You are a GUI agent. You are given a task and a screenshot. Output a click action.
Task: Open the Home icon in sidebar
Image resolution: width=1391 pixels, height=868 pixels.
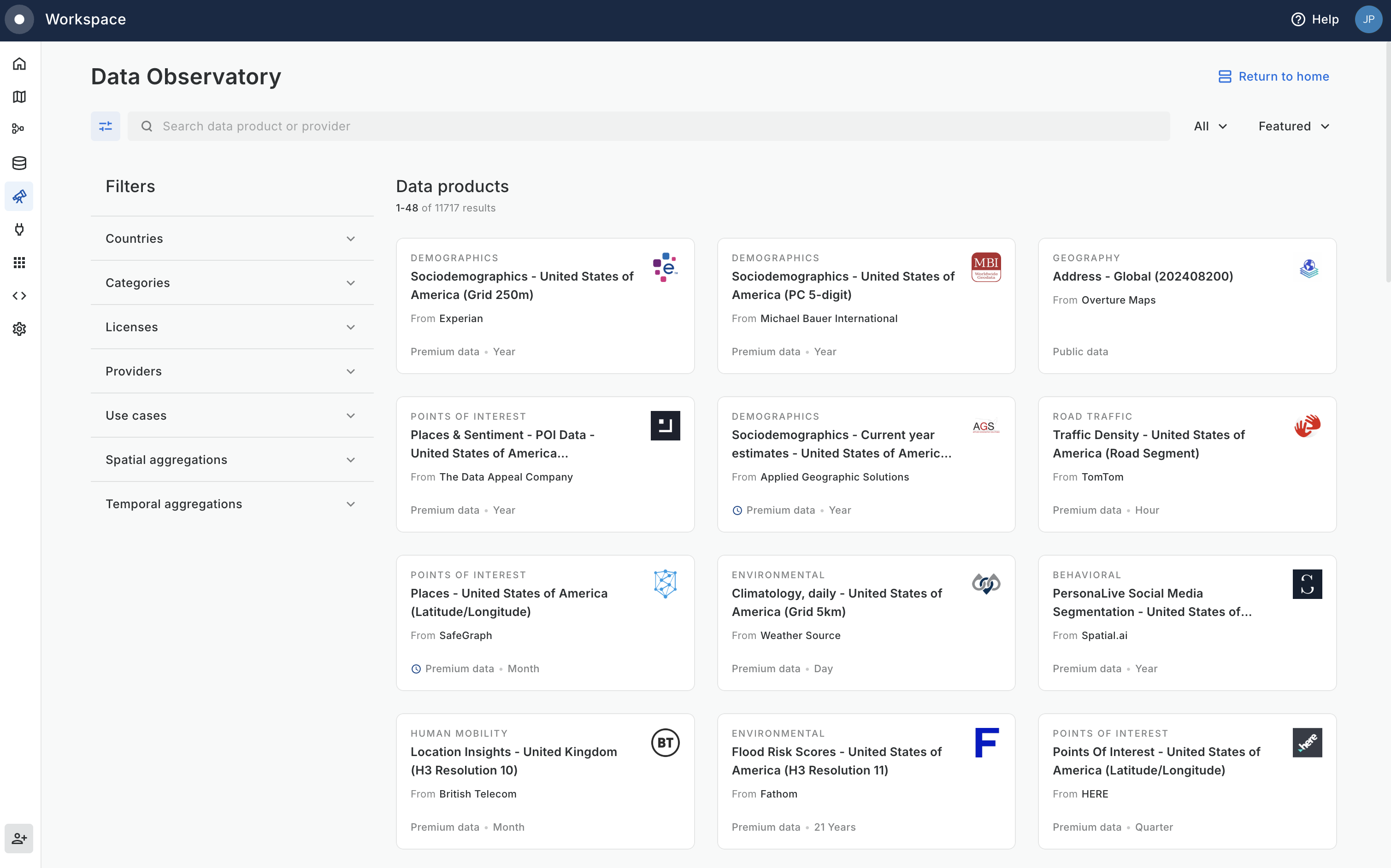19,64
